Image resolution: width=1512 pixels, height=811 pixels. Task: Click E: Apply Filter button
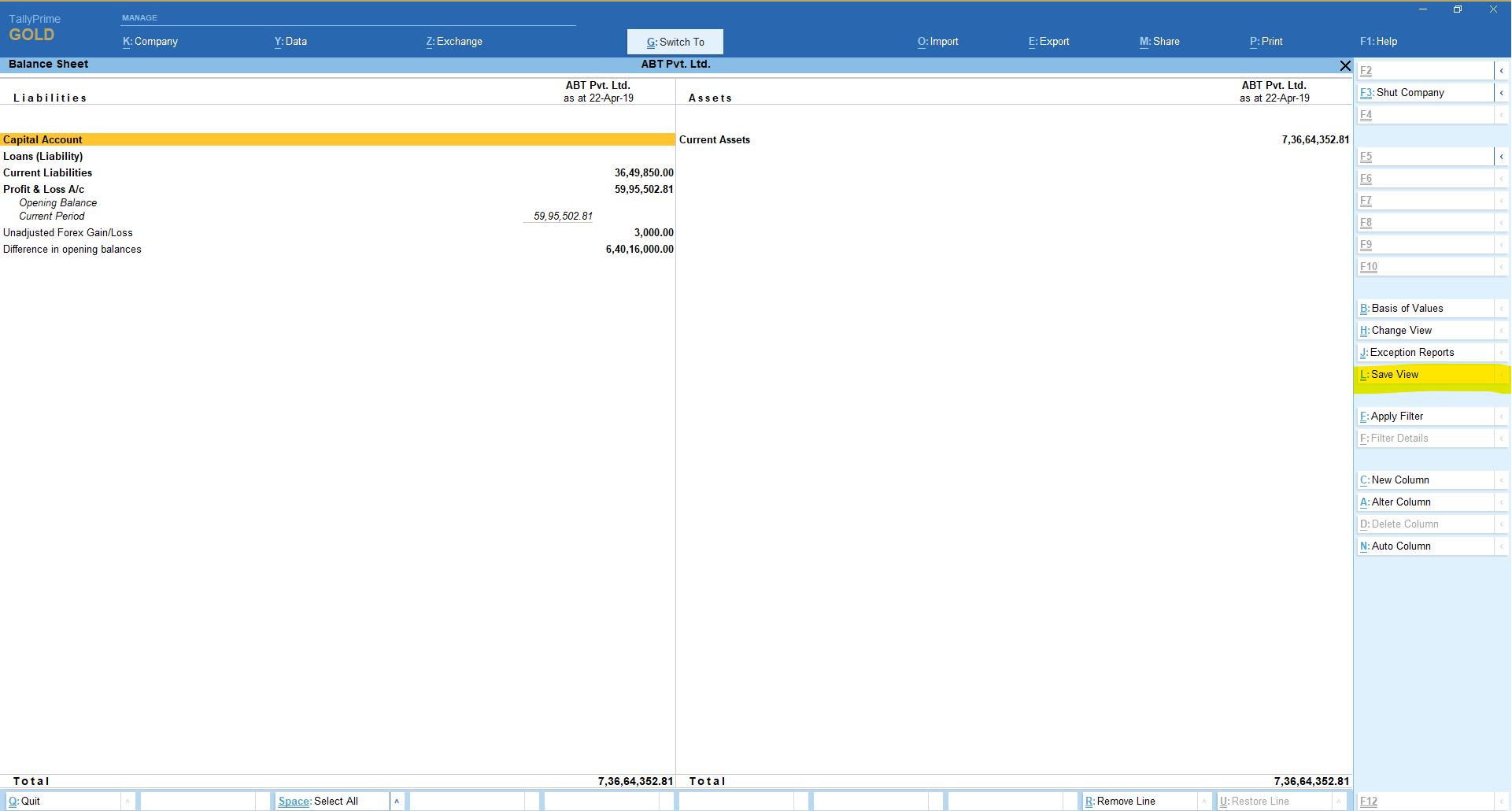pos(1396,417)
